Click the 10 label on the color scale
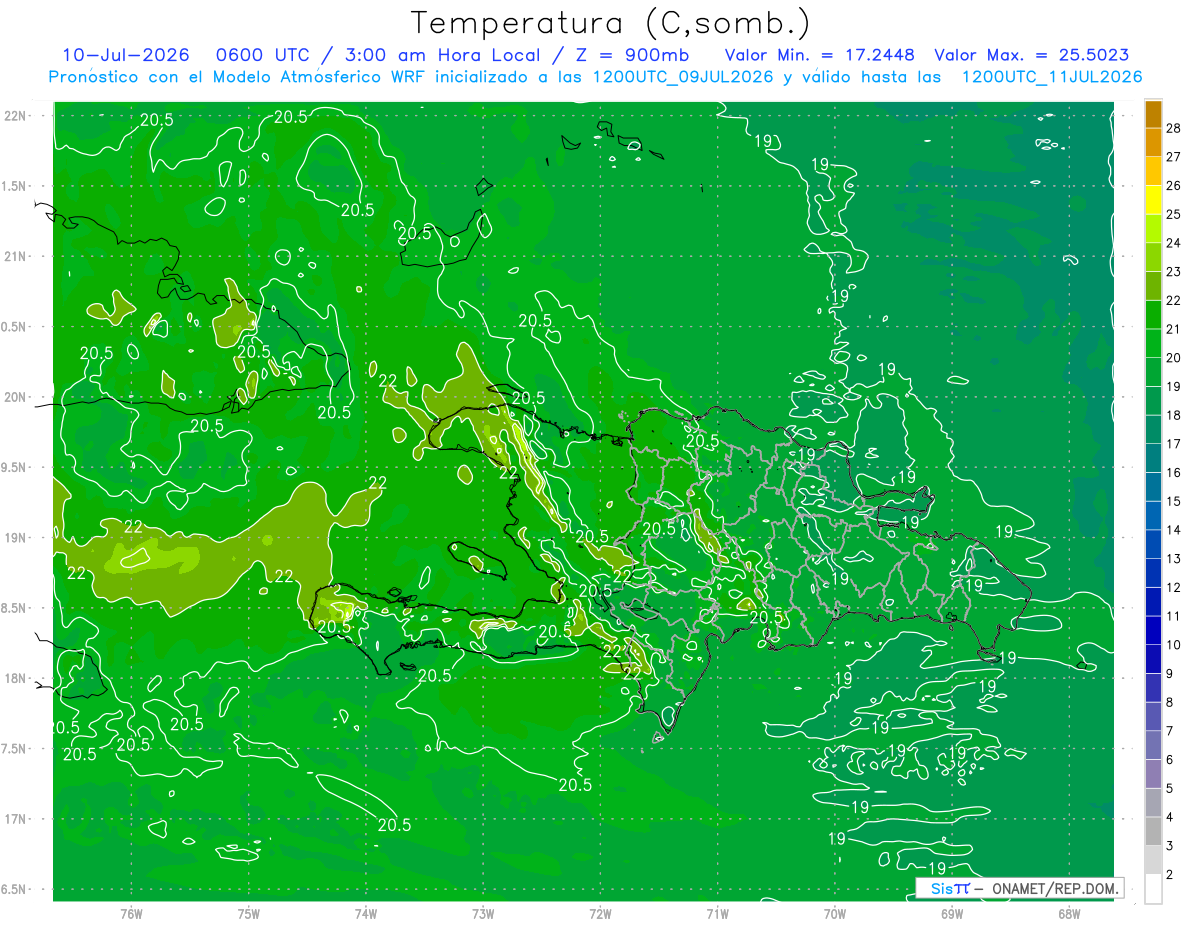Screen dimensions: 1200x927 click(1173, 645)
